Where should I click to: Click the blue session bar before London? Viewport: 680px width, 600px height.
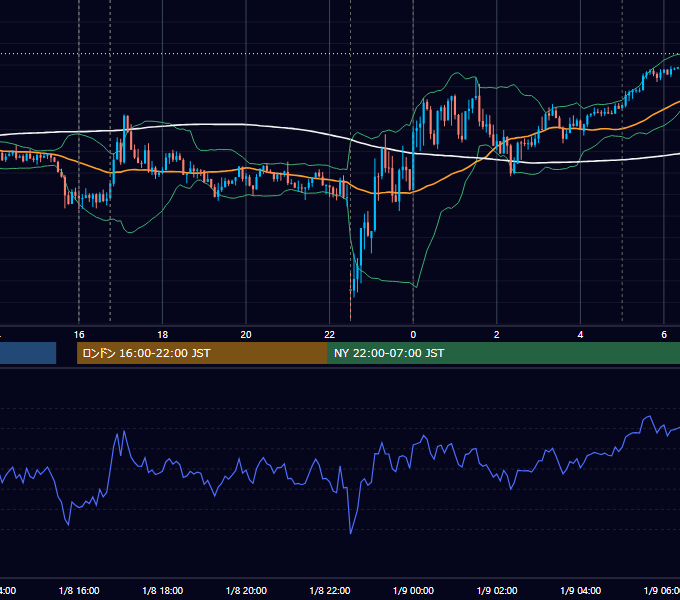(28, 353)
